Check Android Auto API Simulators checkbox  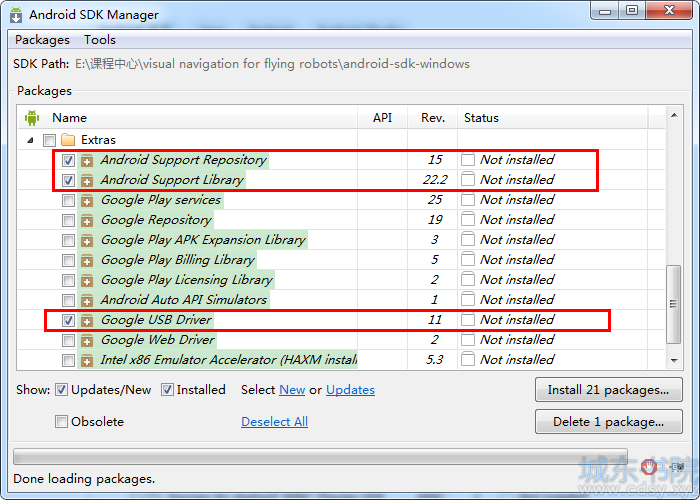coord(68,300)
